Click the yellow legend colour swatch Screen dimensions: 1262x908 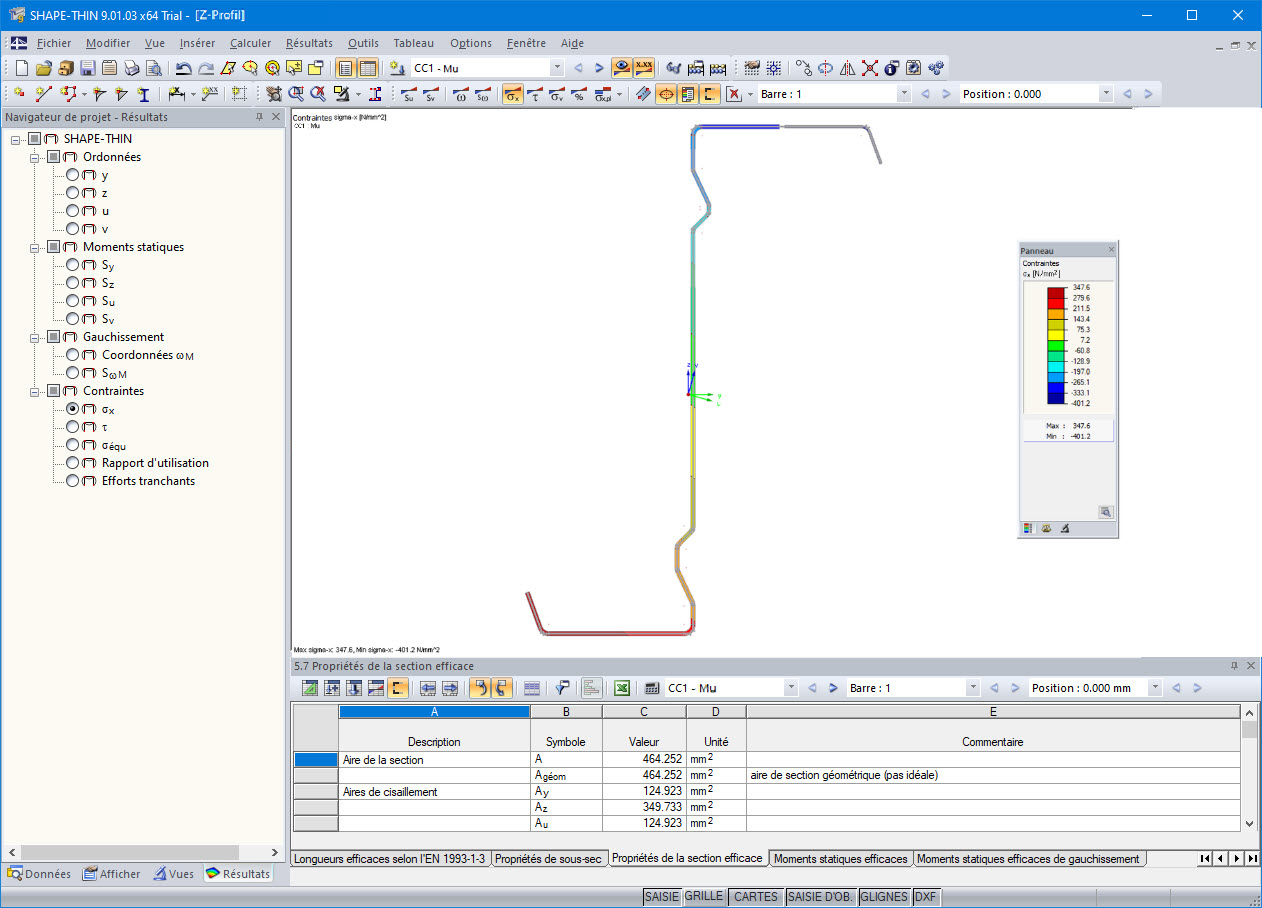(x=1055, y=334)
